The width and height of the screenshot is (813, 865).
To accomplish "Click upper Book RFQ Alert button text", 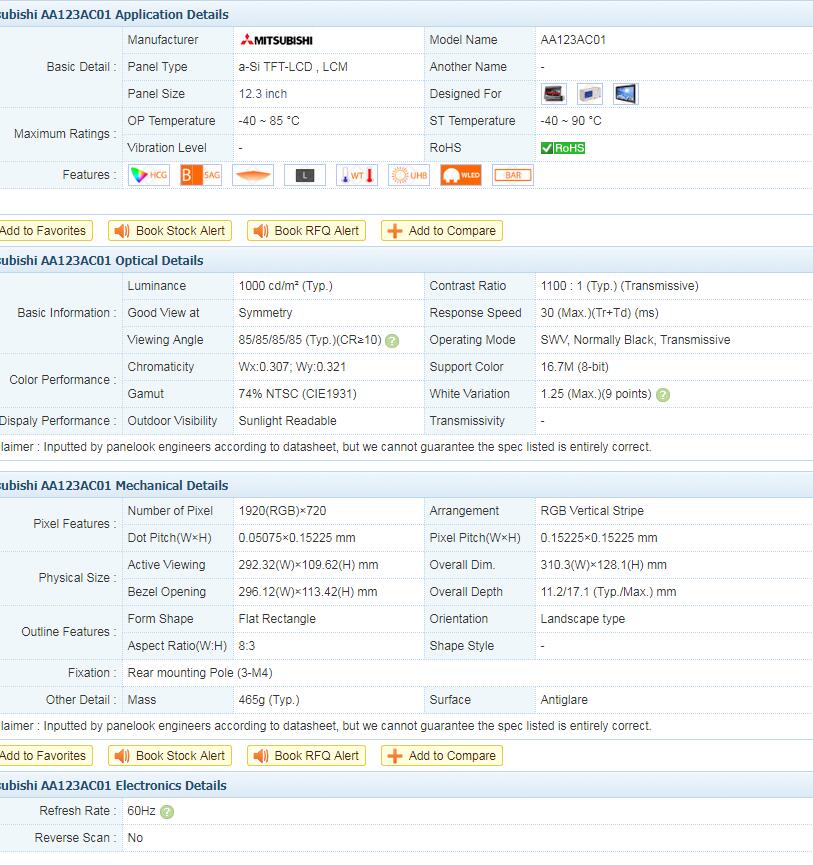I will click(317, 231).
